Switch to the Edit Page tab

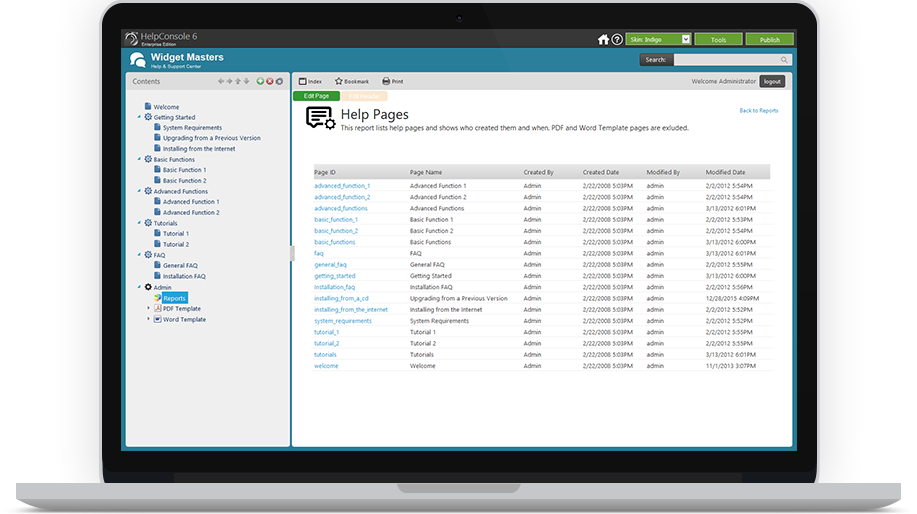(316, 96)
